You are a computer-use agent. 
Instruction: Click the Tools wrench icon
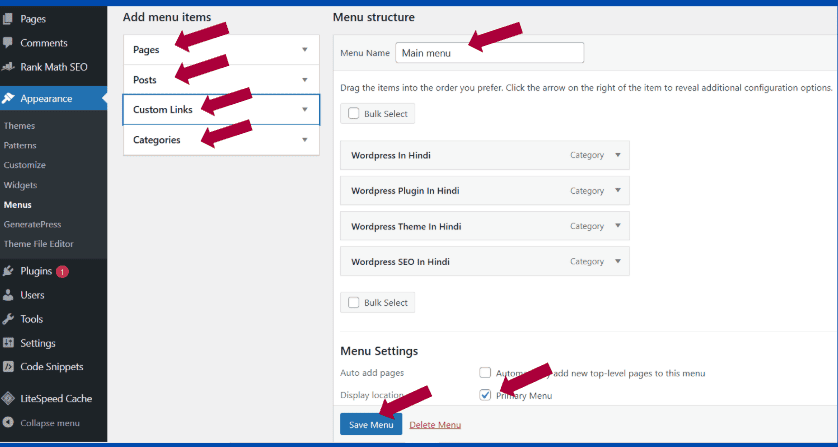(8, 319)
